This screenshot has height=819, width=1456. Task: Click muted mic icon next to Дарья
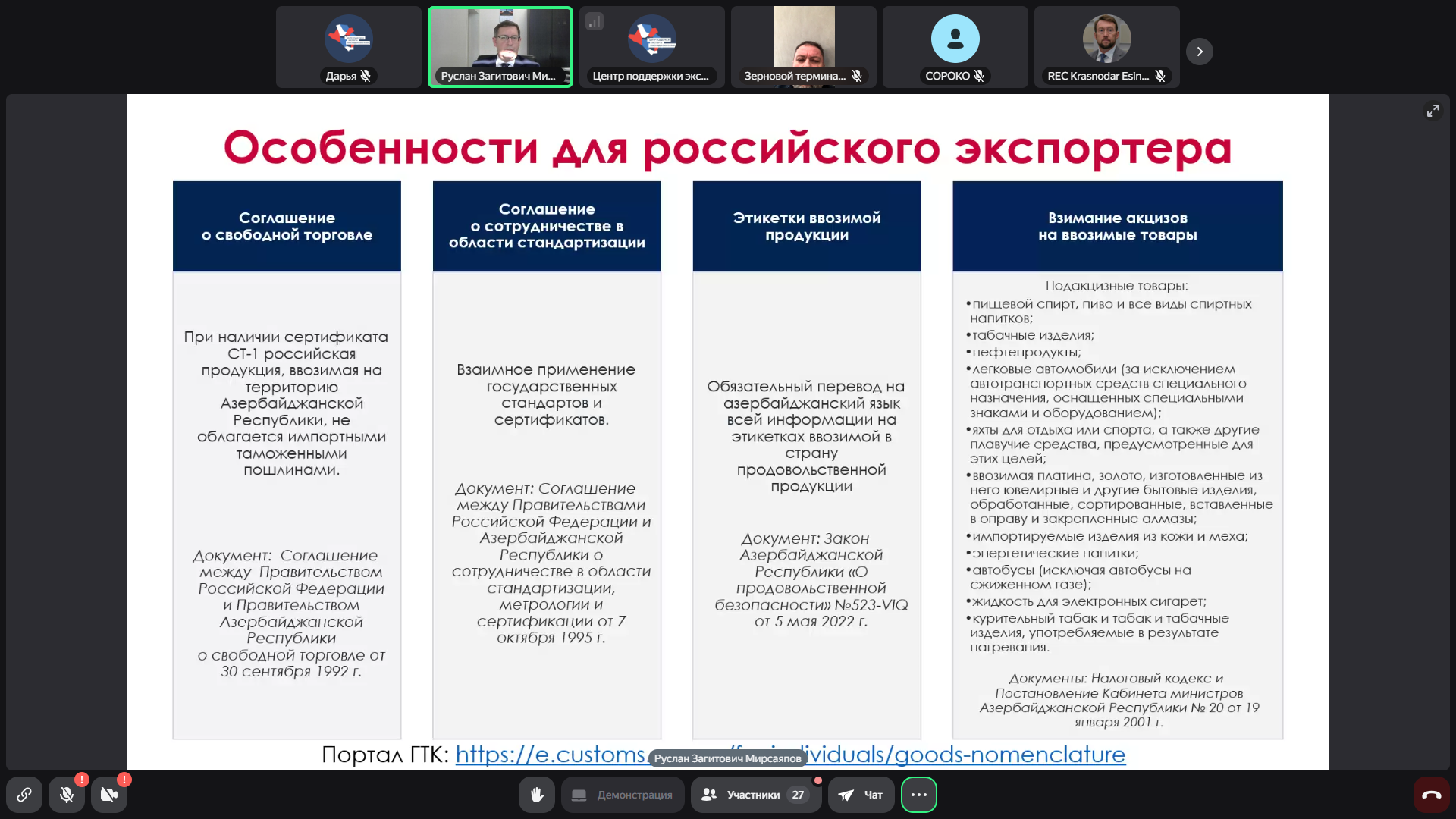point(366,76)
